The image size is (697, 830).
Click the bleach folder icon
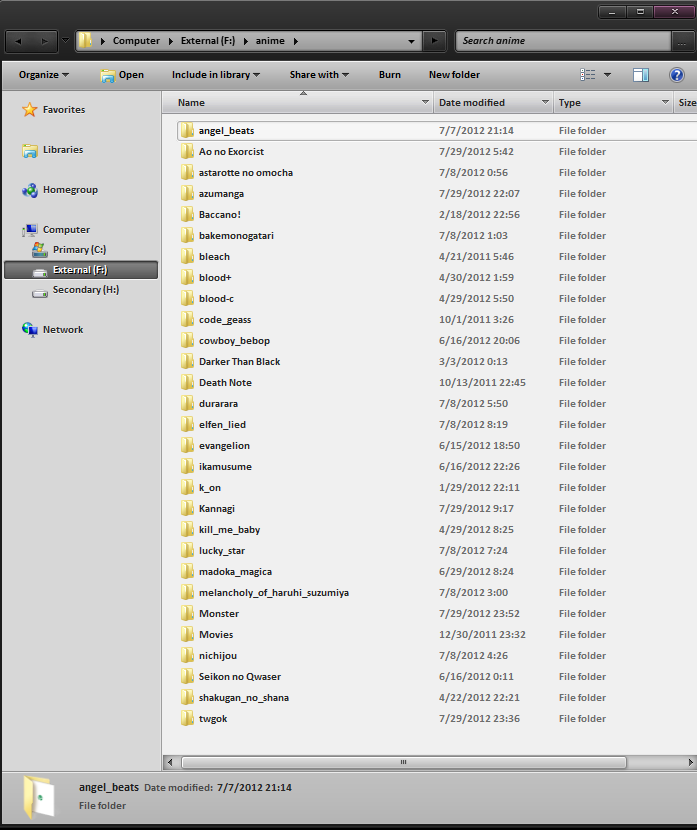coord(187,256)
